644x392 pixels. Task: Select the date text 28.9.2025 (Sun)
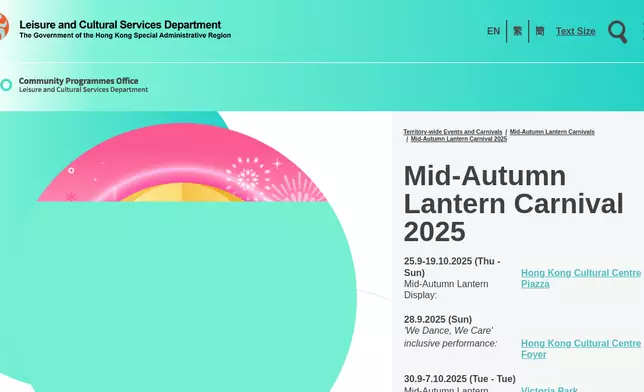(438, 319)
